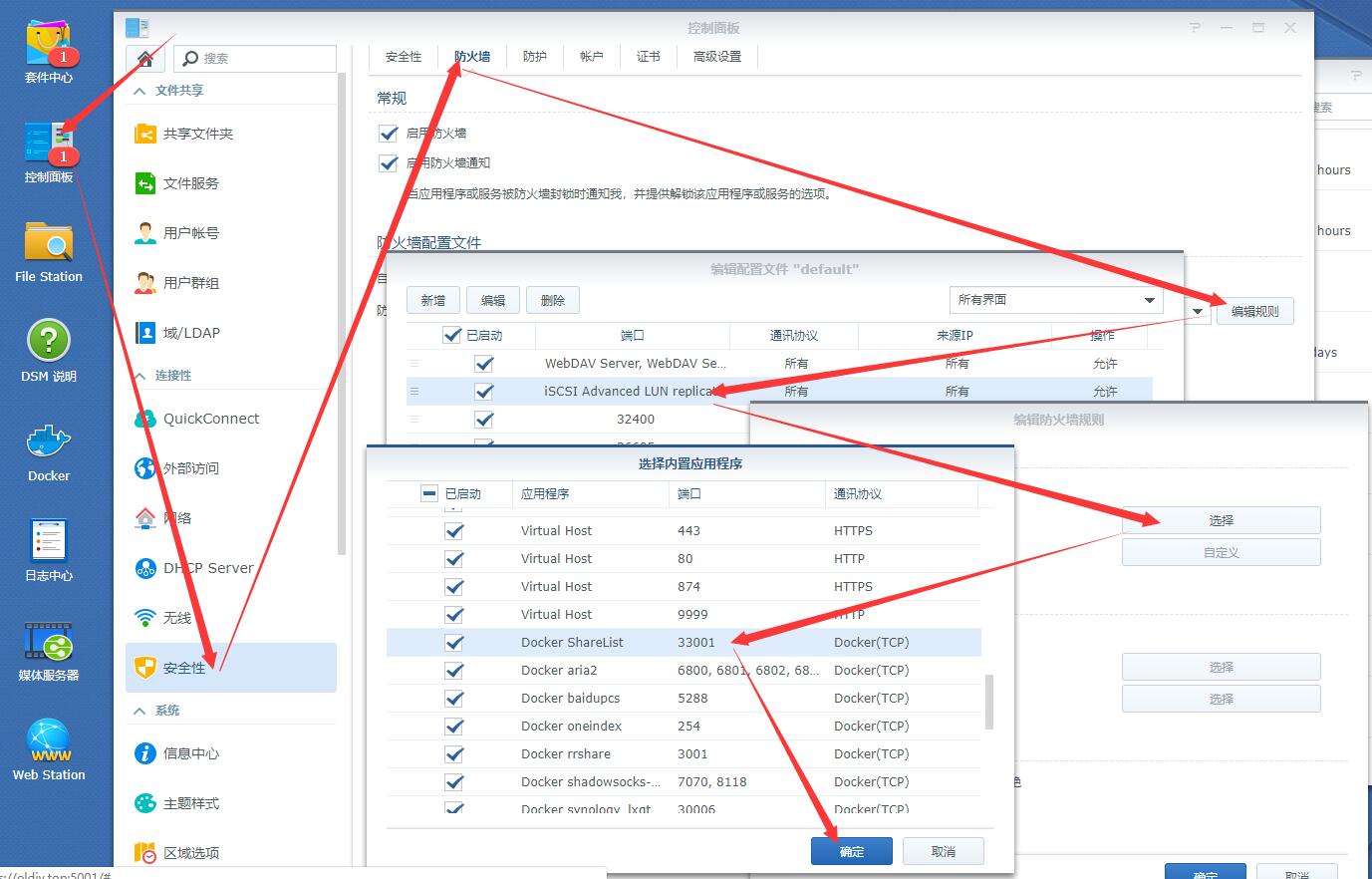Toggle Docker baidupcs application checkbox

(454, 699)
